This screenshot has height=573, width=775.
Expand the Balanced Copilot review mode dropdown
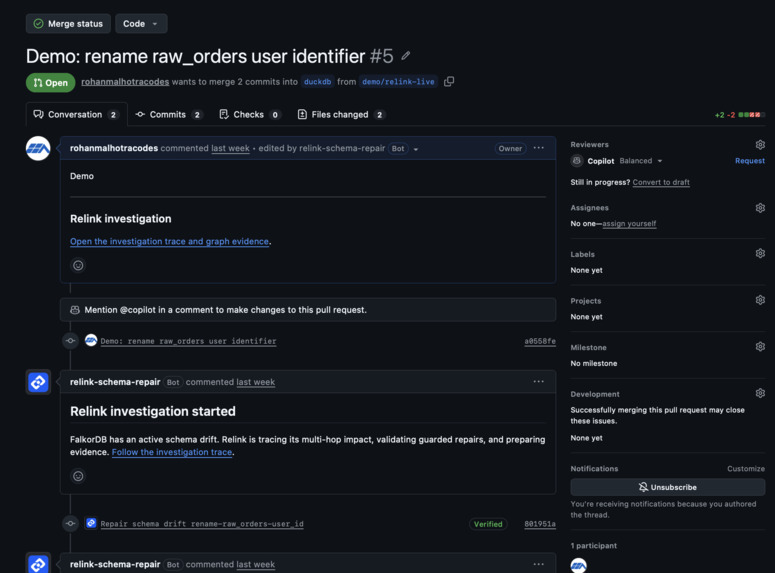pyautogui.click(x=641, y=161)
